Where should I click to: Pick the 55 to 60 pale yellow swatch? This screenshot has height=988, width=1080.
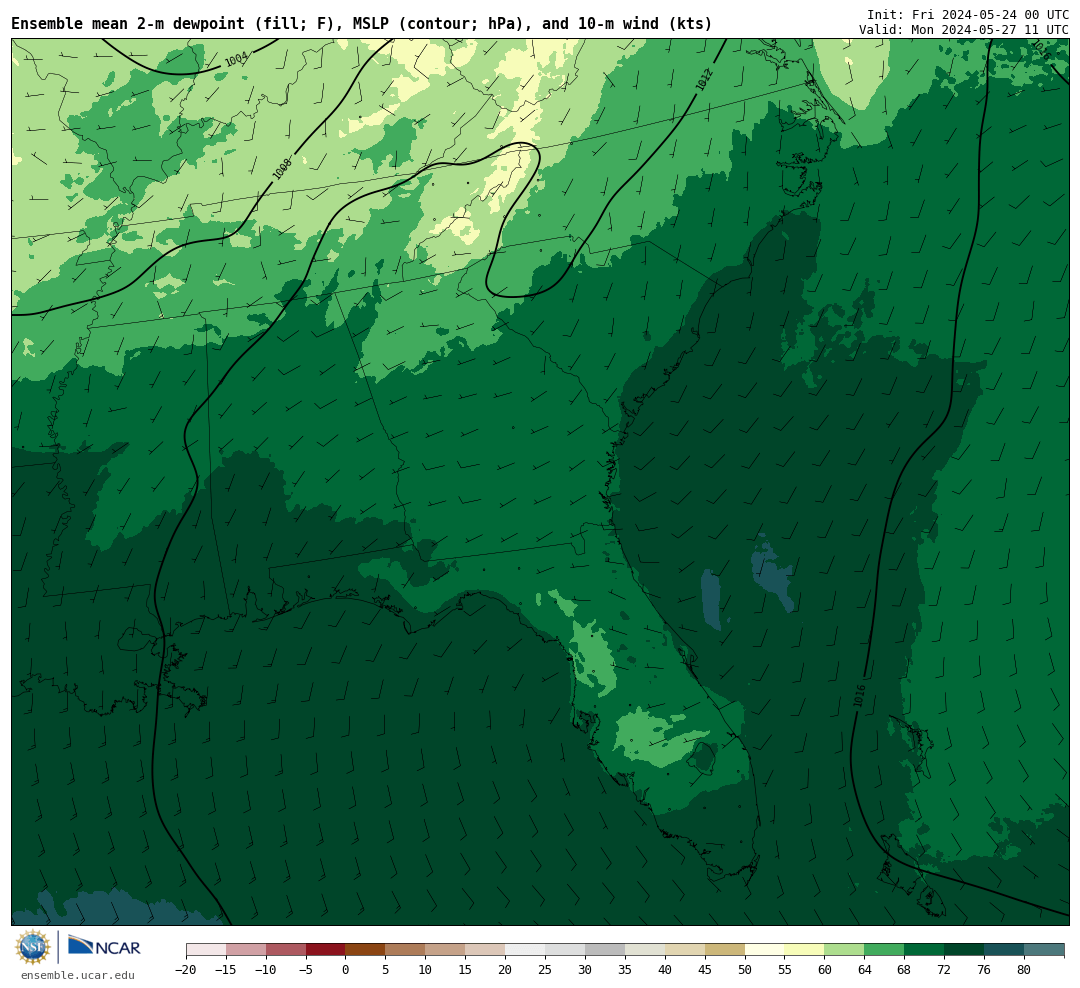pos(804,950)
